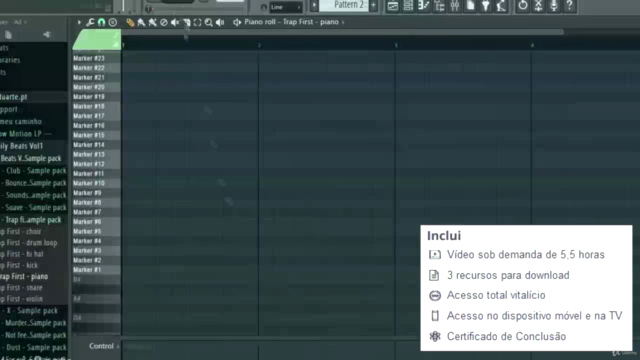Open the Channel rack view icon
This screenshot has height=360, width=640.
tap(408, 6)
